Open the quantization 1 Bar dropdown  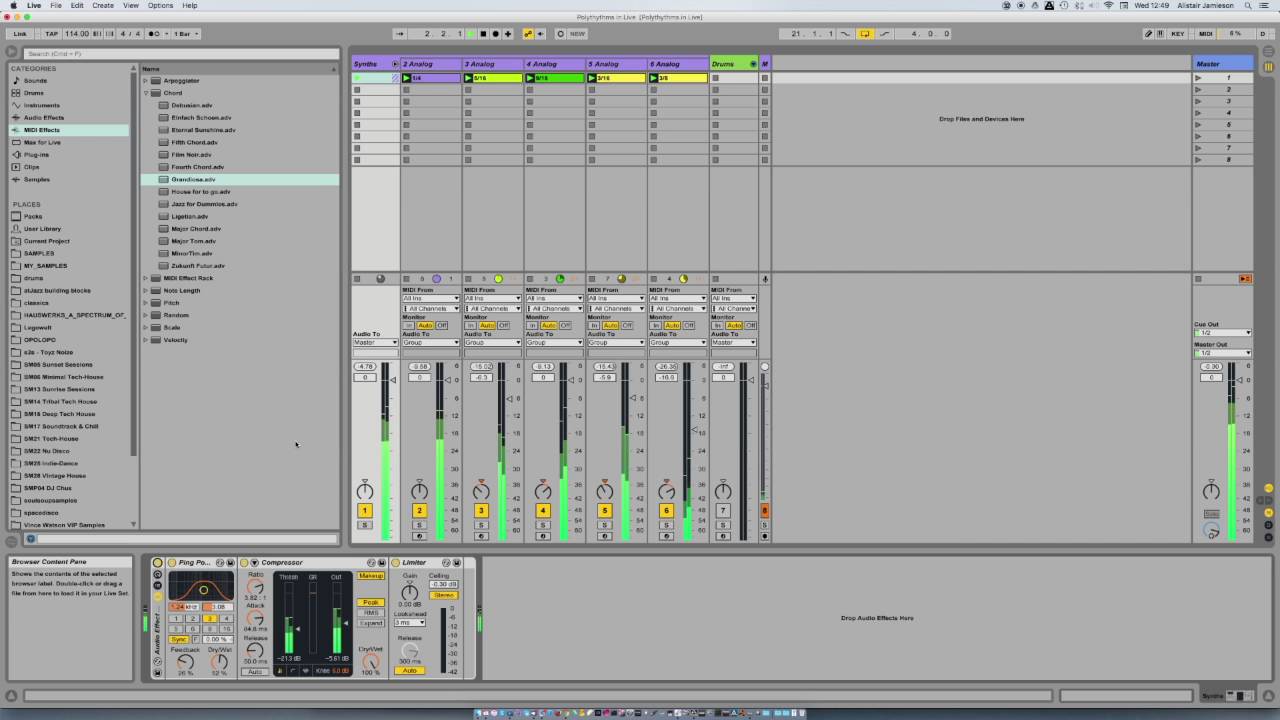point(186,34)
